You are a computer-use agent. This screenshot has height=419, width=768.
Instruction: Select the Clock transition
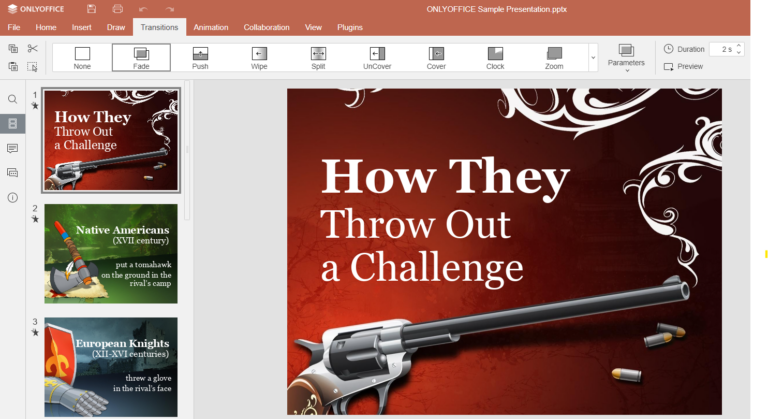pos(495,58)
